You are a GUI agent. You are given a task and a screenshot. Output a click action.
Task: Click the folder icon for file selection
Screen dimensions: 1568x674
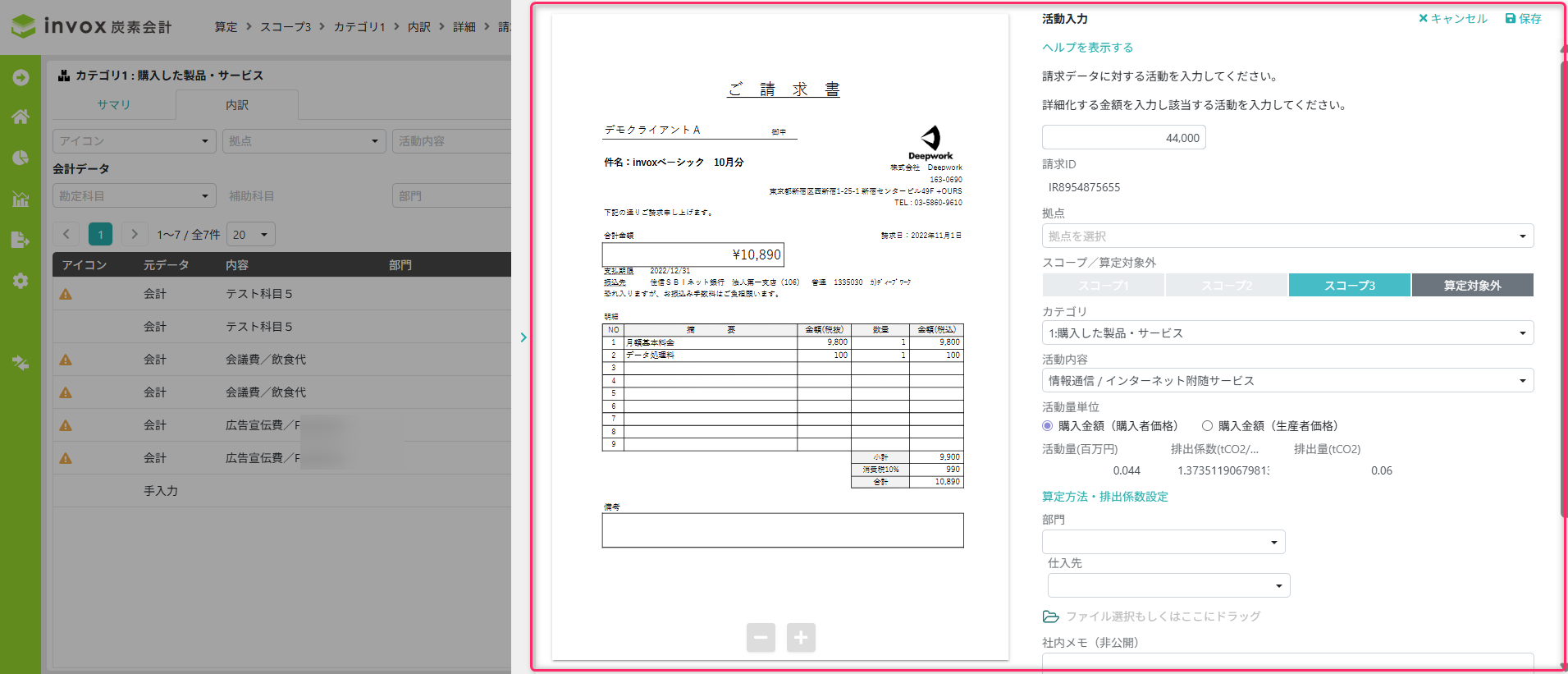coord(1050,617)
